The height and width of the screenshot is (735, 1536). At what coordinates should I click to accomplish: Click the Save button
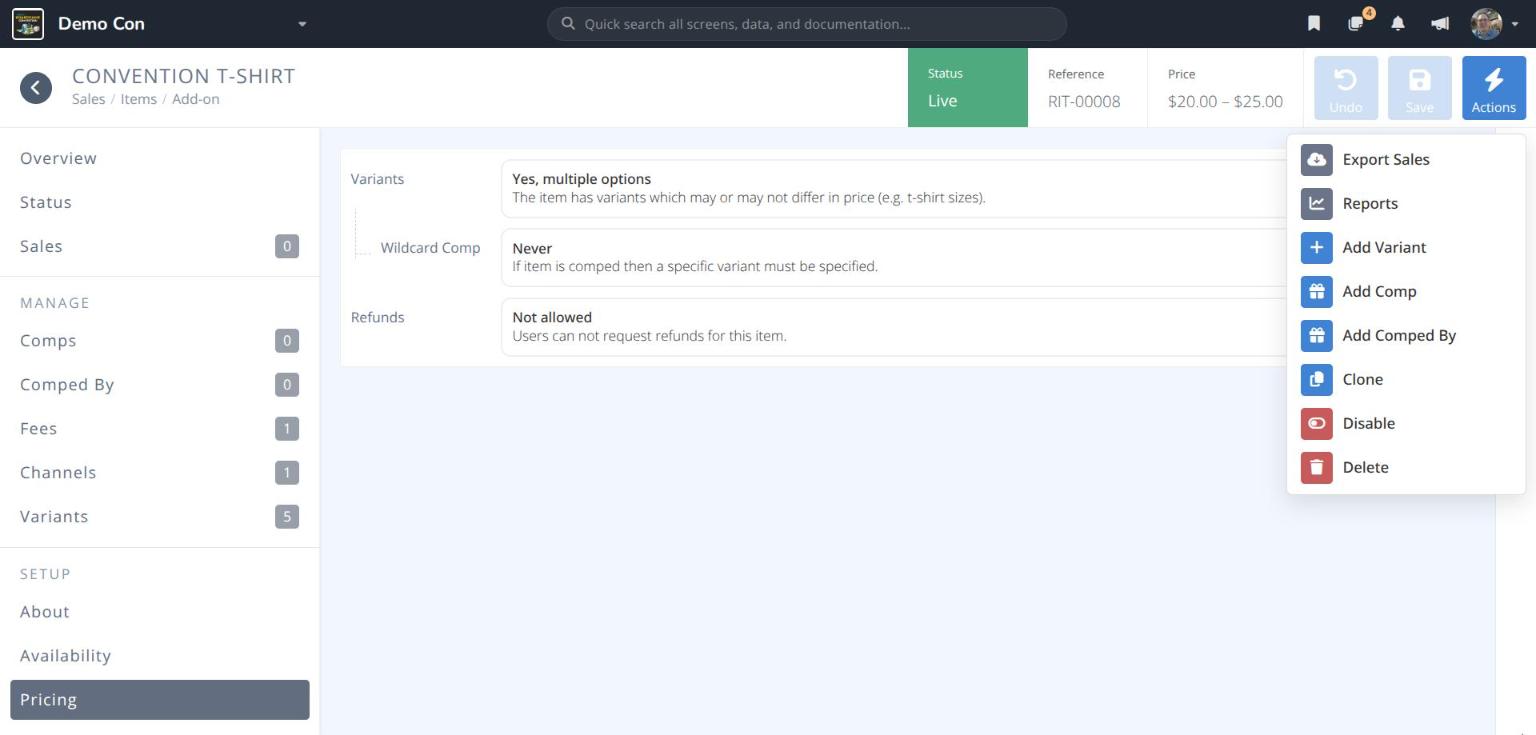(1420, 88)
